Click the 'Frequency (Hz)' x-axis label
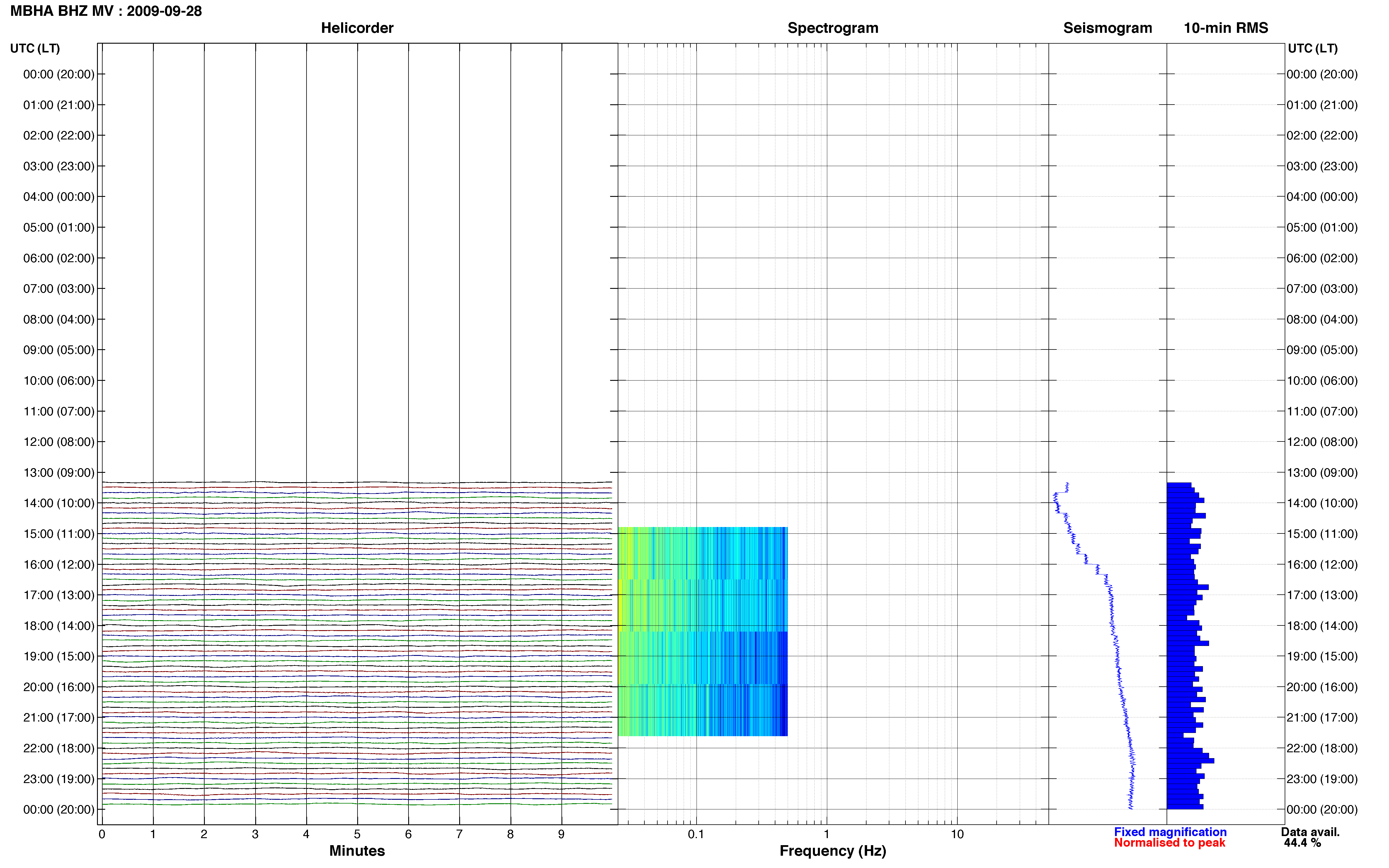Screen dimensions: 1389x868 click(x=833, y=851)
